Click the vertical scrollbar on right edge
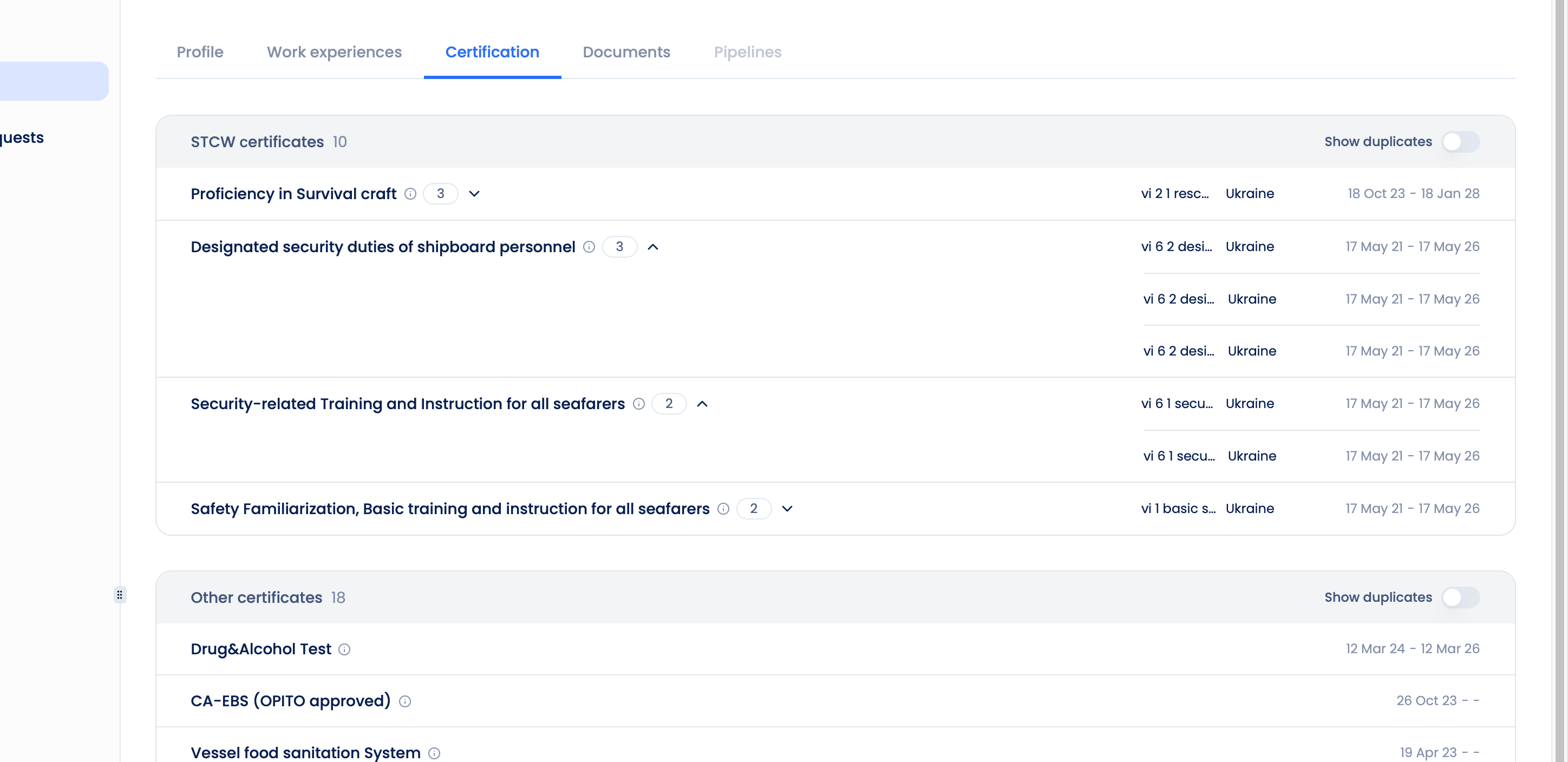1568x762 pixels. coord(1559,365)
